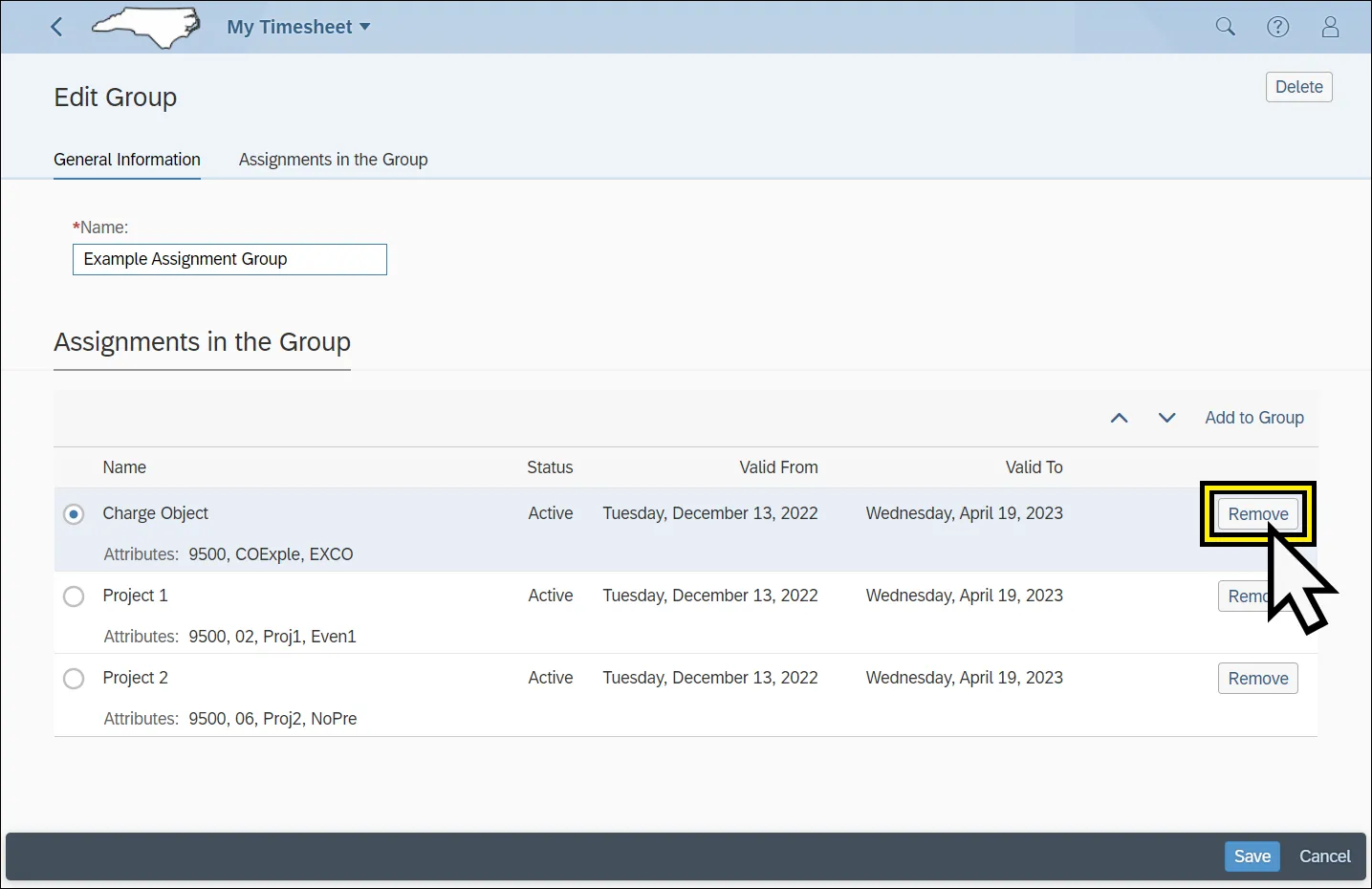The width and height of the screenshot is (1372, 889).
Task: Open the user profile icon
Action: tap(1330, 27)
